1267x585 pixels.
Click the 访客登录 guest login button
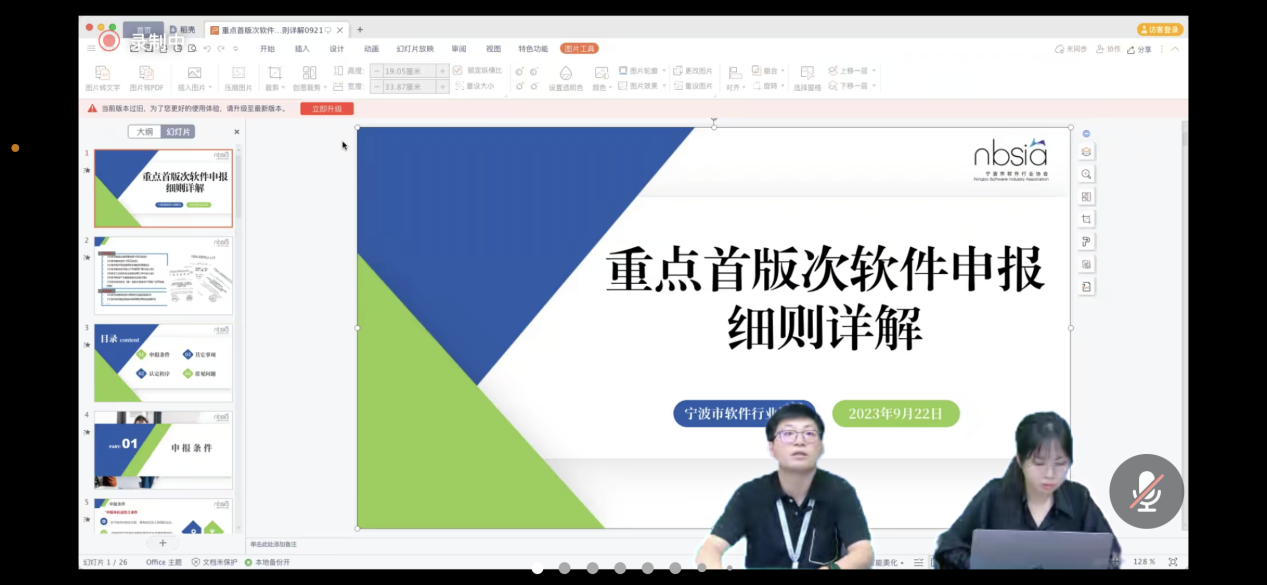point(1160,30)
